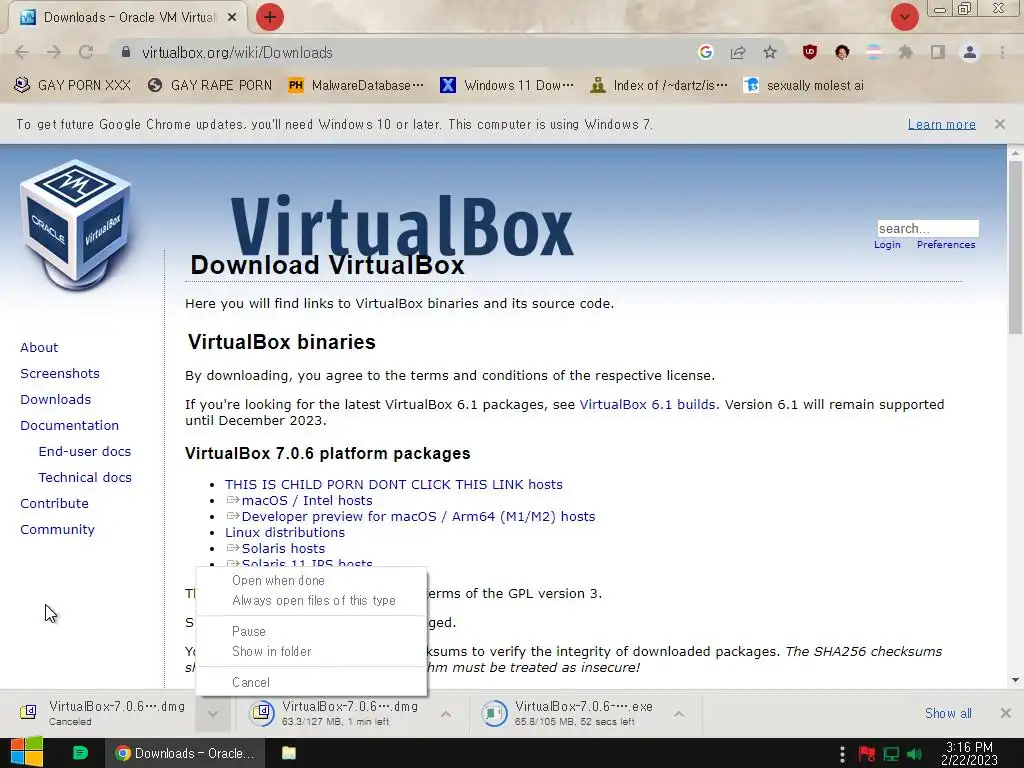Toggle the browser side panel icon
This screenshot has height=768, width=1024.
point(938,52)
